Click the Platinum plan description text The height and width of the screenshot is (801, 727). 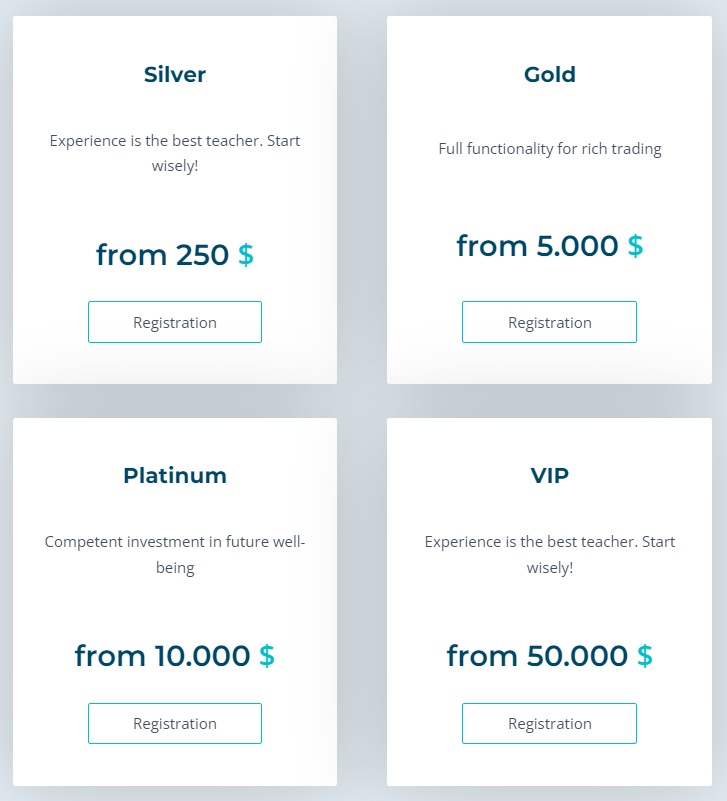point(175,556)
